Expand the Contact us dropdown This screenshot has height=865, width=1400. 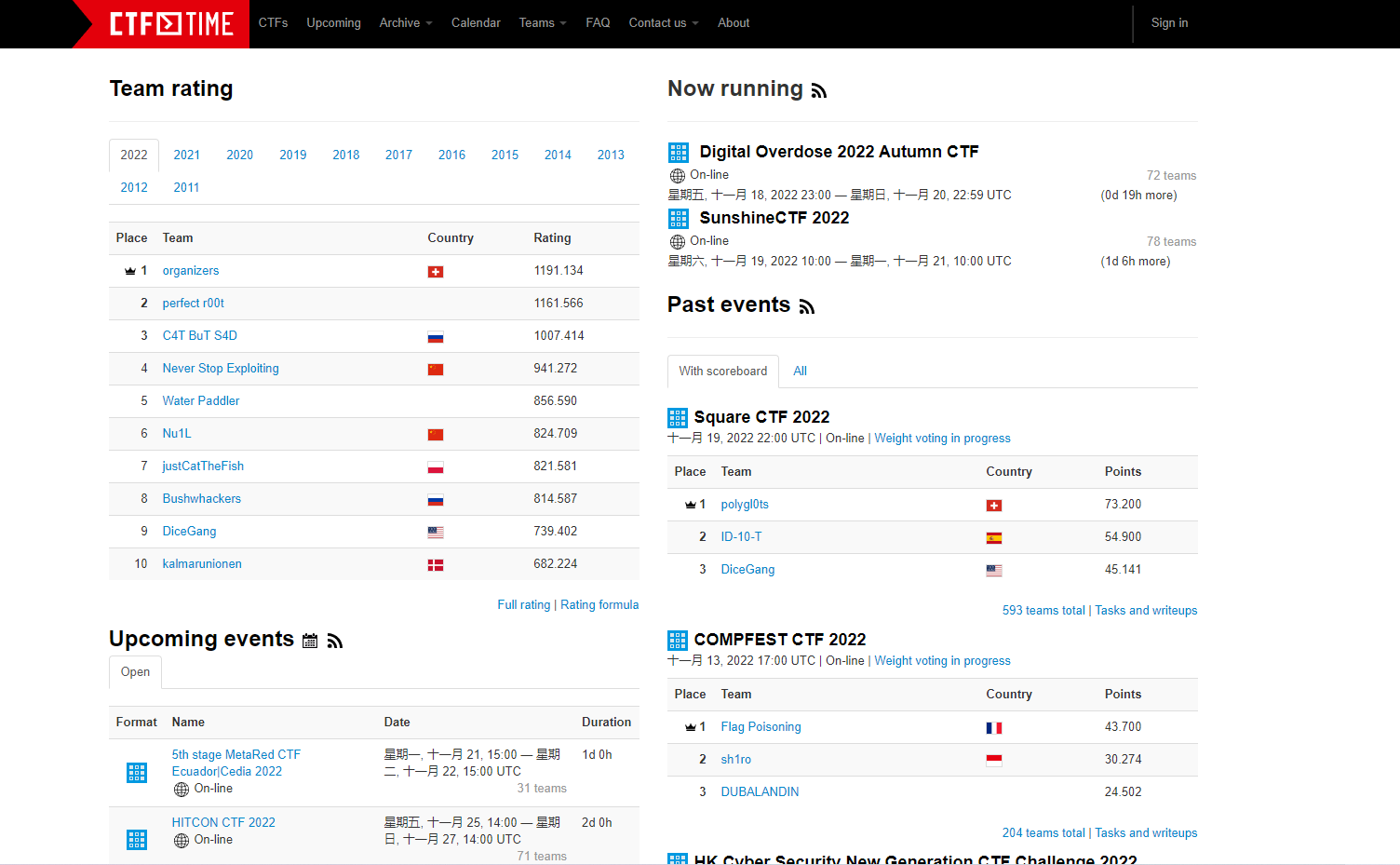(x=664, y=23)
